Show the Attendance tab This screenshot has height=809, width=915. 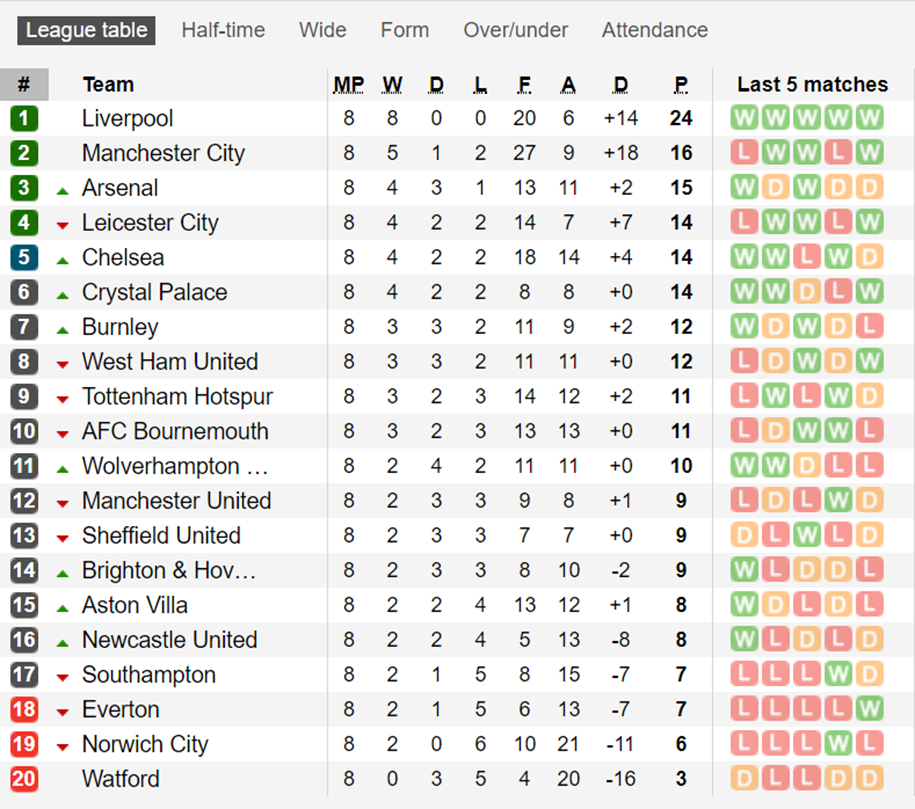point(655,30)
